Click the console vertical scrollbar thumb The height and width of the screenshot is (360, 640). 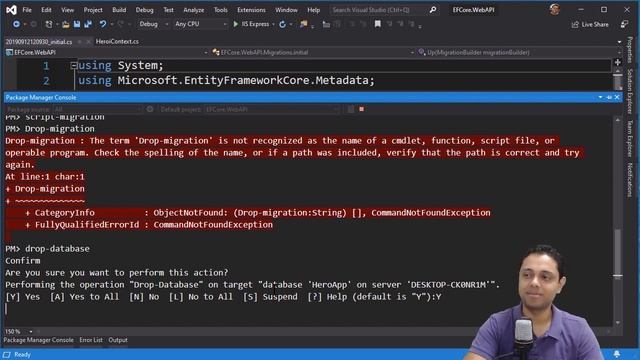(618, 253)
